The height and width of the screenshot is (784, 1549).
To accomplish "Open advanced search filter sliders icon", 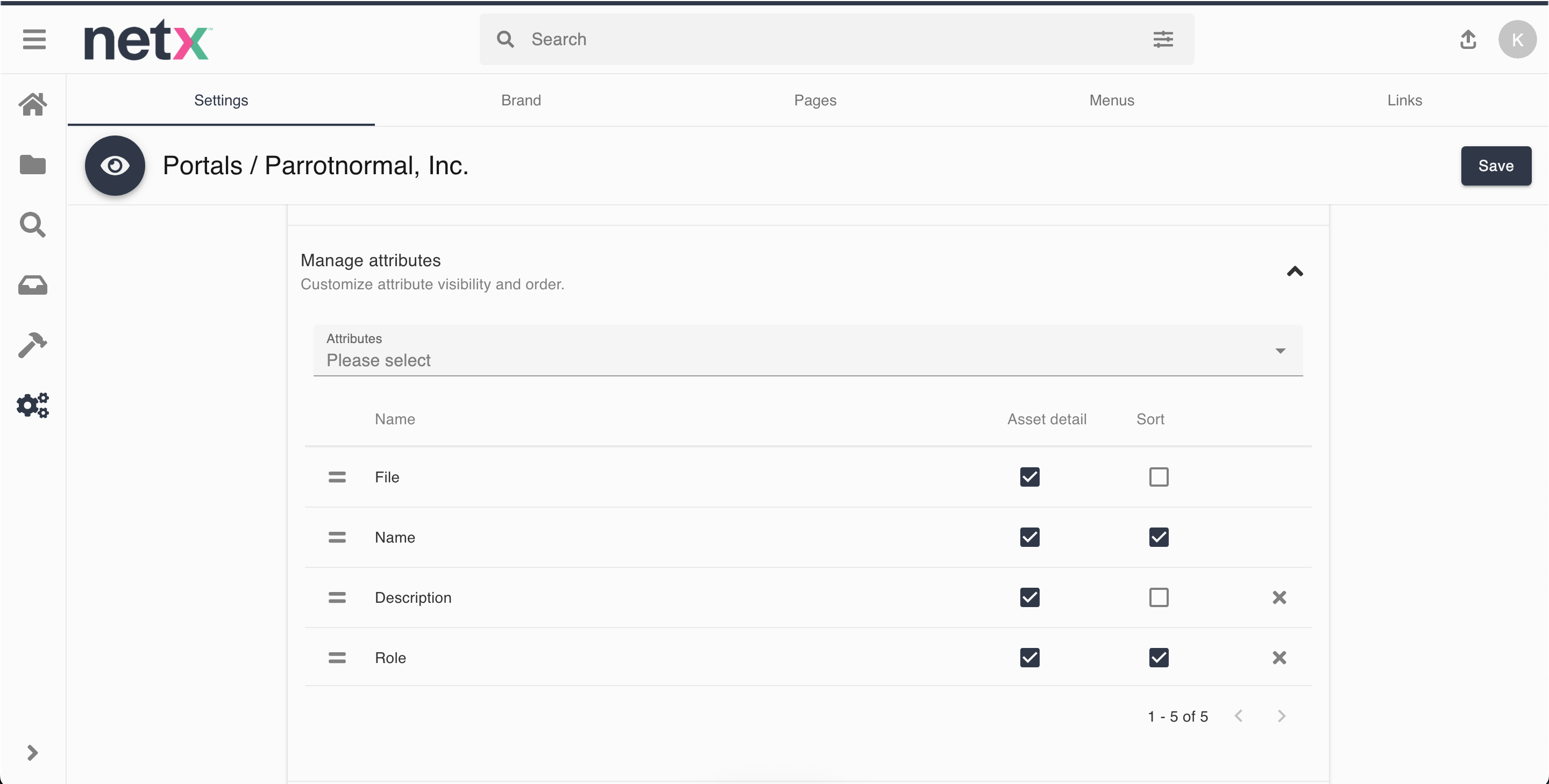I will (x=1163, y=40).
